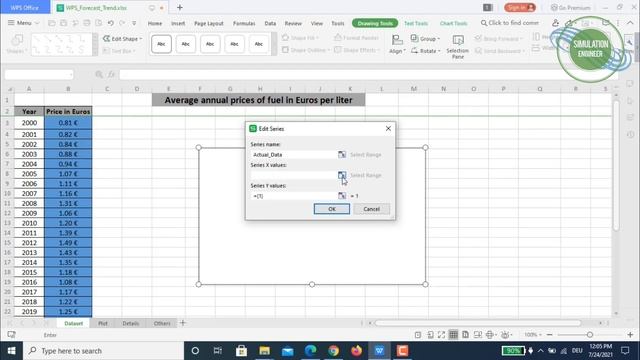Open Firefox from the taskbar
Screen dimensions: 640x360
356,351
